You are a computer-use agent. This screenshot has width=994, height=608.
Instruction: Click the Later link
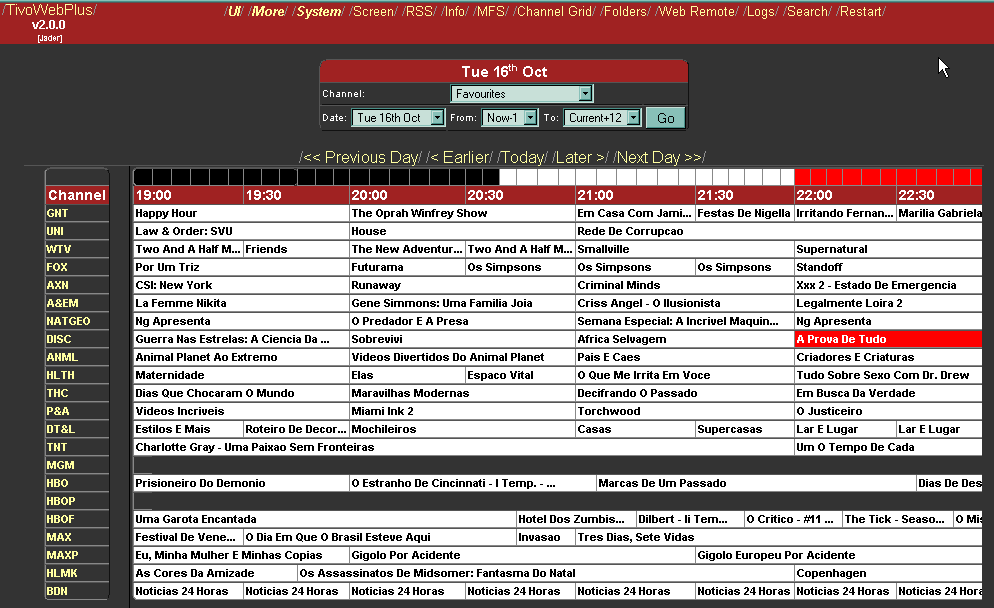click(580, 158)
